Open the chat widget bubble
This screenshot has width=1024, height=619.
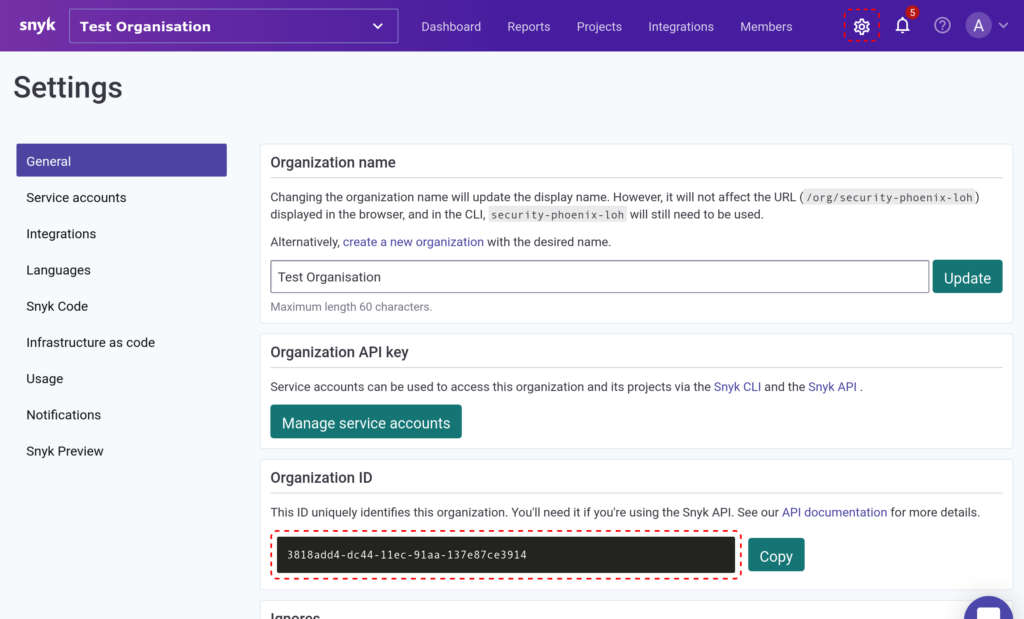click(x=988, y=609)
